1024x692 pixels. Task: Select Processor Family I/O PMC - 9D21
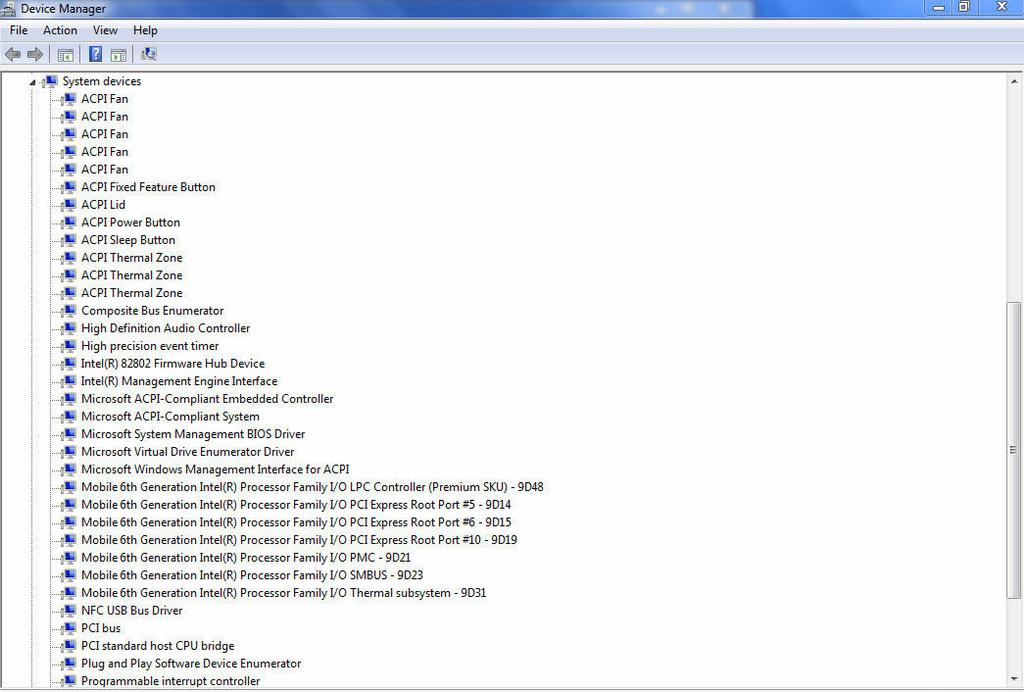246,558
